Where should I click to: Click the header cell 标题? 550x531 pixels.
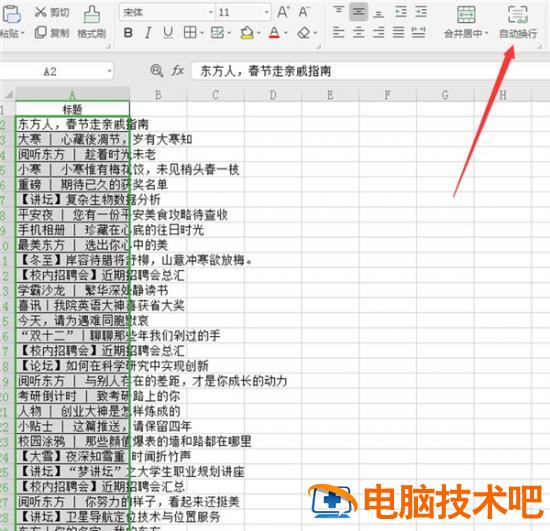point(72,109)
